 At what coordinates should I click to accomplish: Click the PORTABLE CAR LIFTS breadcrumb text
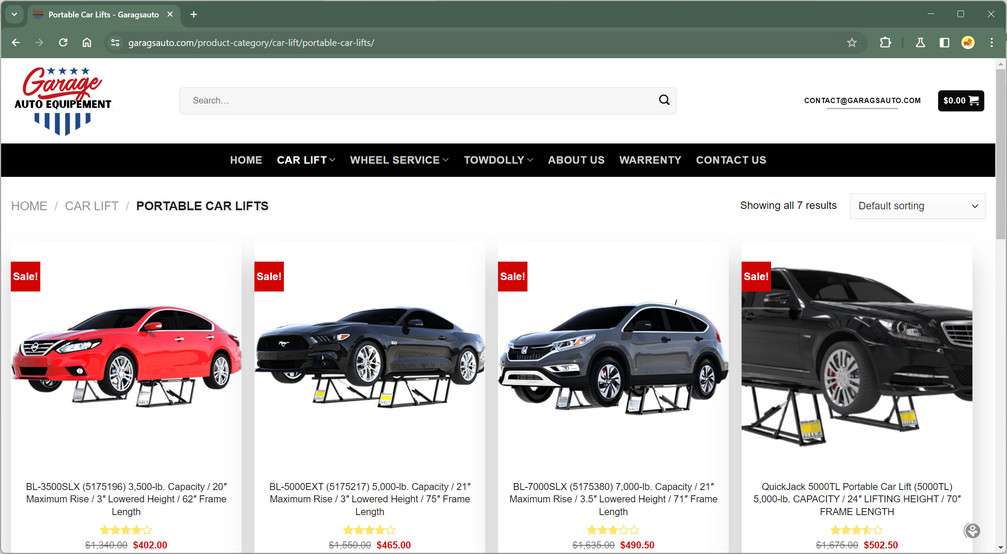(x=202, y=206)
